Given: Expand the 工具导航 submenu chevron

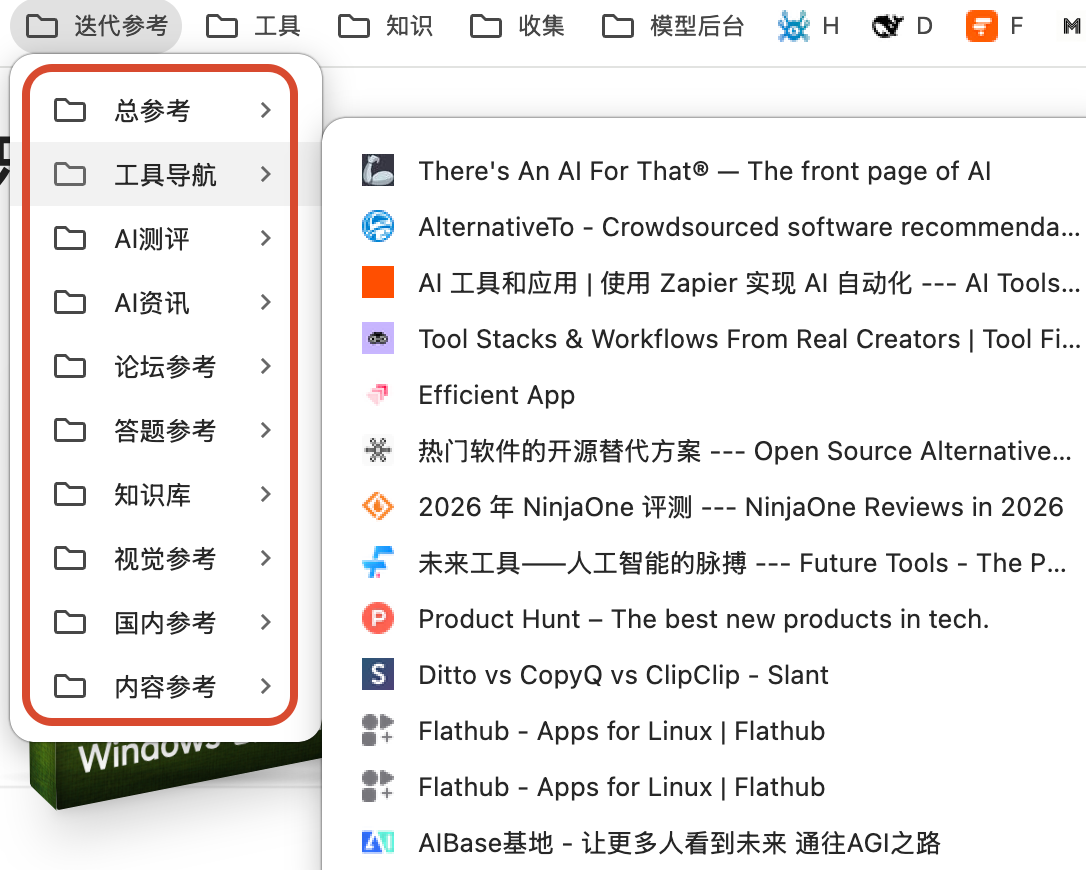Looking at the screenshot, I should (265, 174).
